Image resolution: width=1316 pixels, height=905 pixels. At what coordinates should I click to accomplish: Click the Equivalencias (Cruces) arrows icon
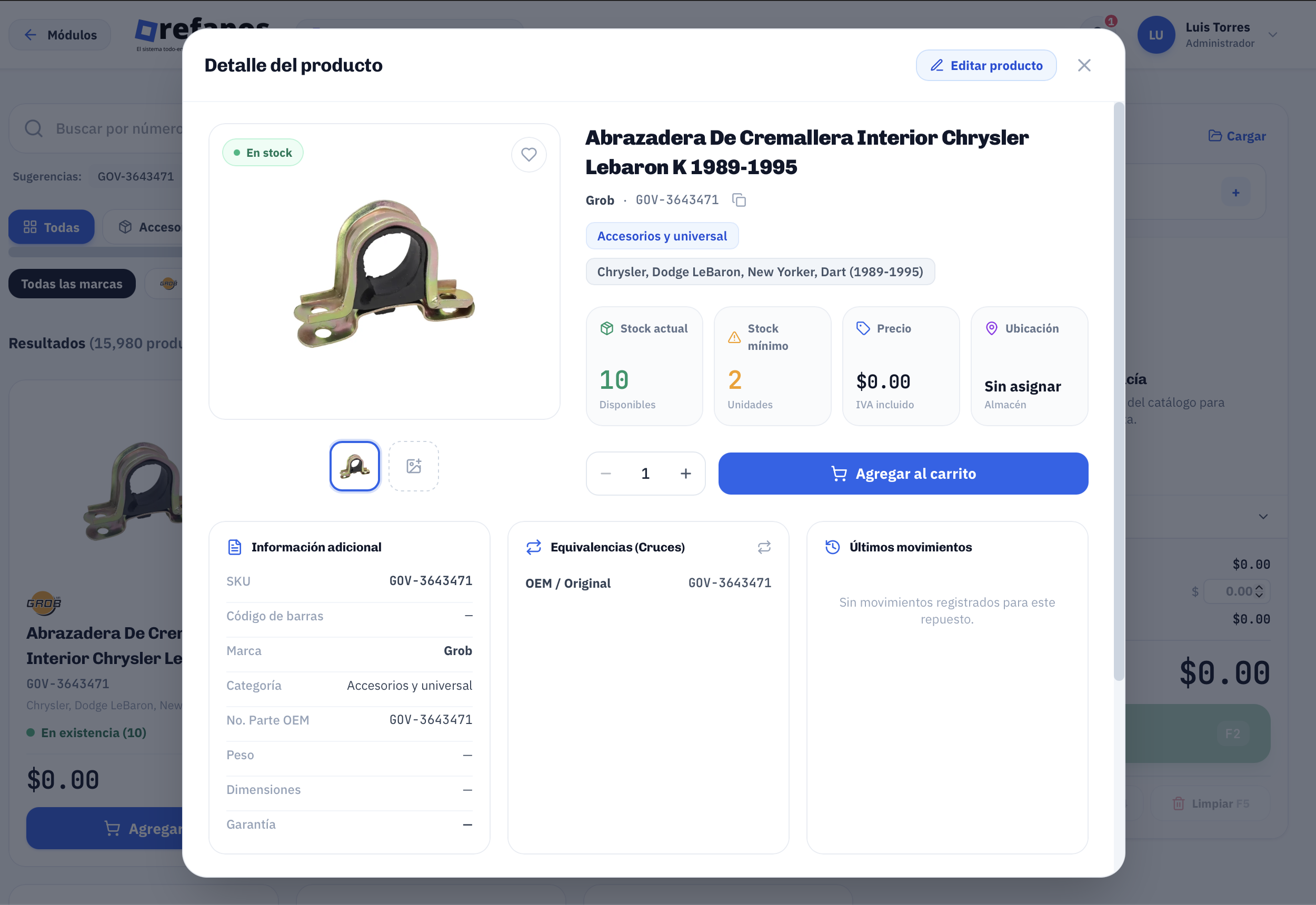[x=534, y=547]
